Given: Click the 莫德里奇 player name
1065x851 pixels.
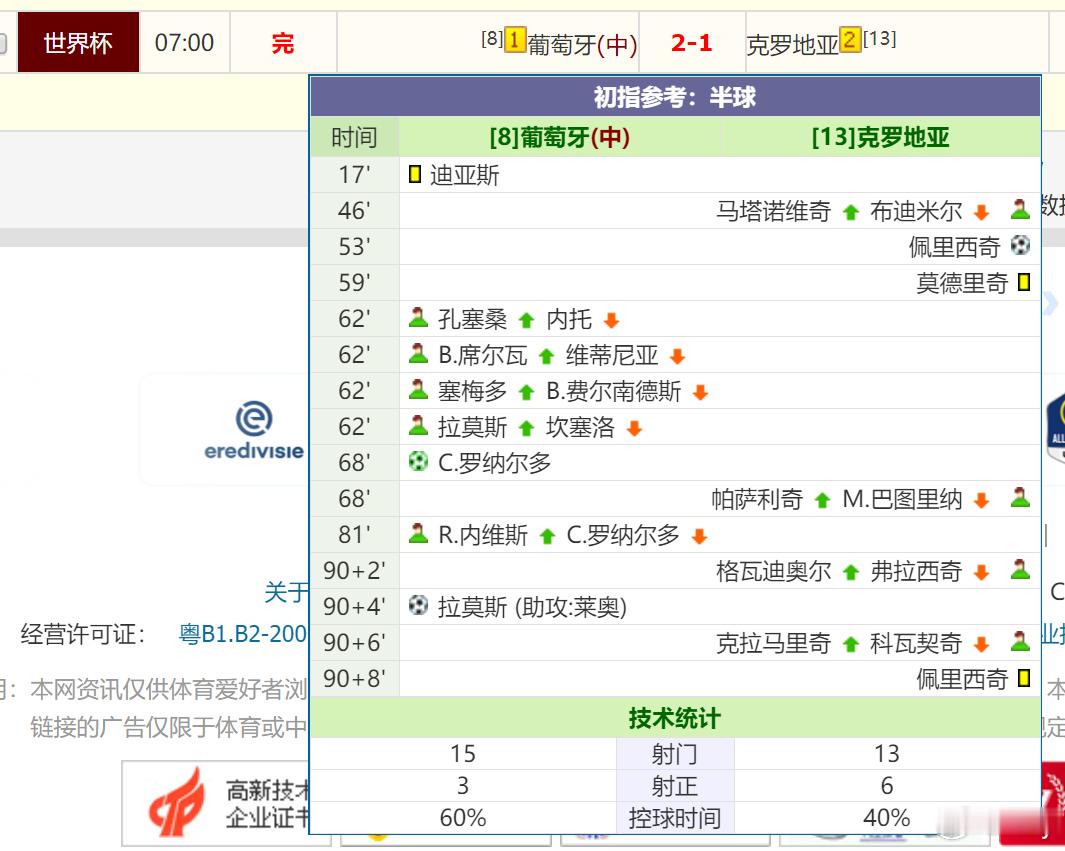Looking at the screenshot, I should 962,283.
